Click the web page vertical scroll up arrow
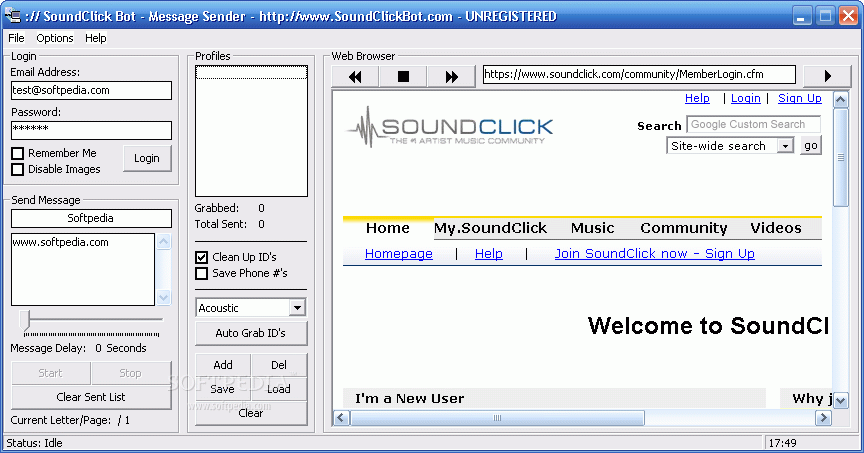 (x=841, y=100)
